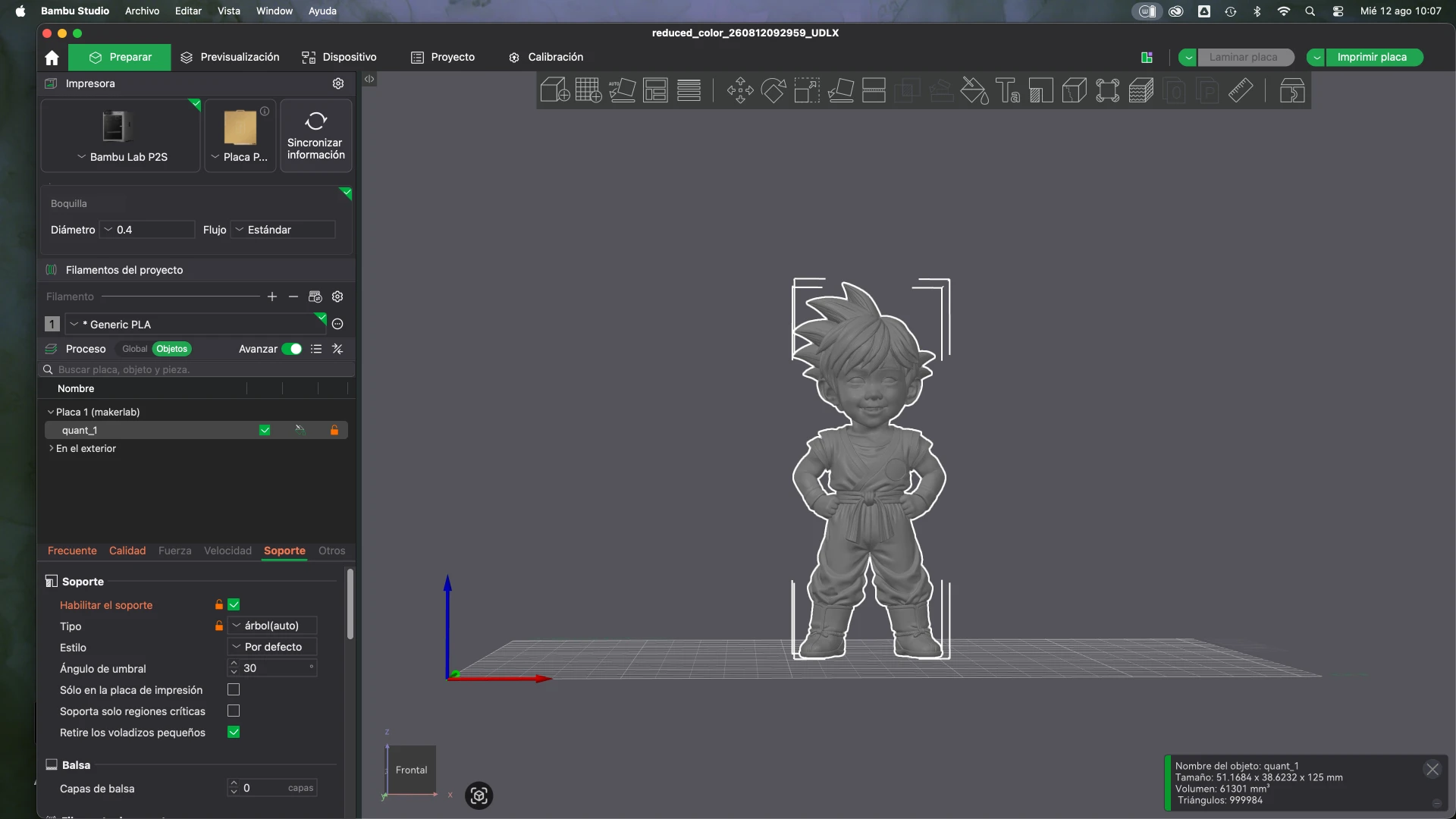Viewport: 1456px width, 819px height.
Task: Open the Archivo menu
Action: pyautogui.click(x=142, y=11)
